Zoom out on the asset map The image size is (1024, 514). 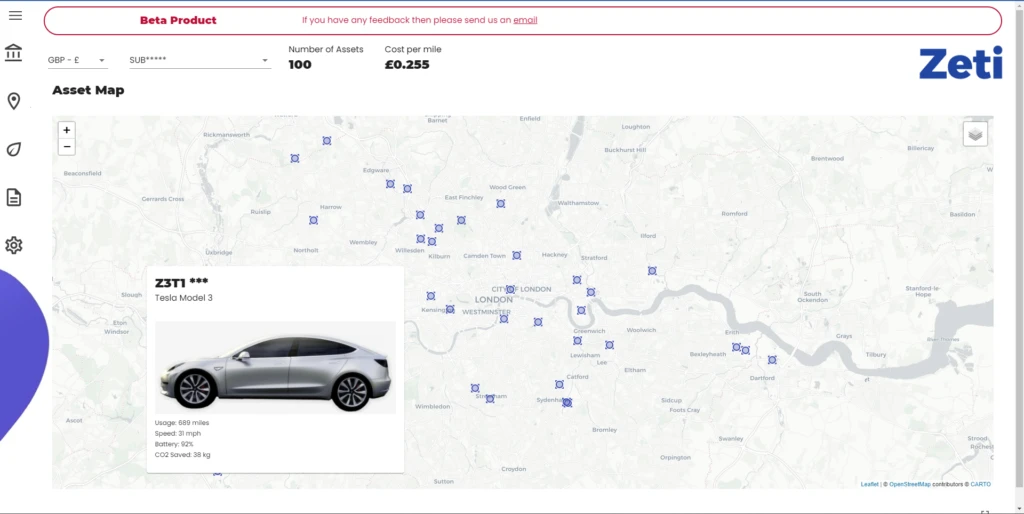pos(67,146)
